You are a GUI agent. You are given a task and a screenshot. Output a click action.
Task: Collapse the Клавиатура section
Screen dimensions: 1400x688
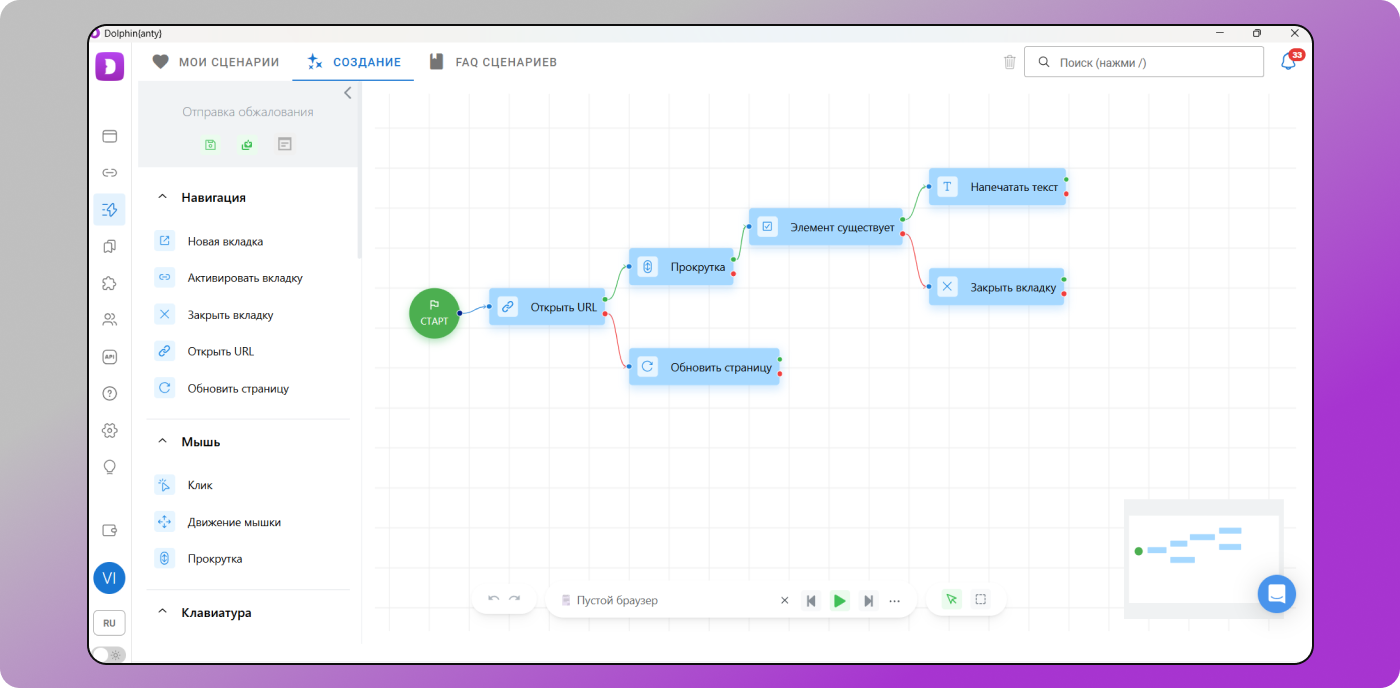[x=163, y=613]
